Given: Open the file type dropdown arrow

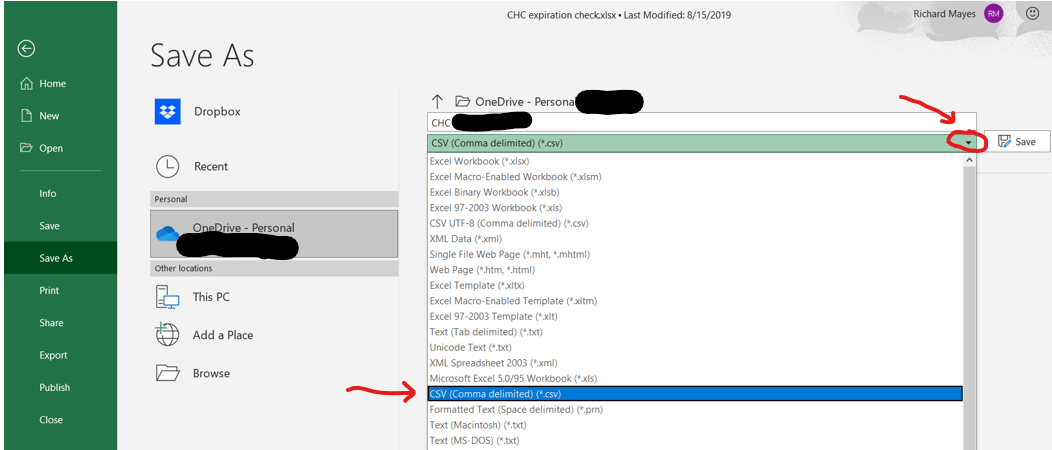Looking at the screenshot, I should (x=968, y=143).
